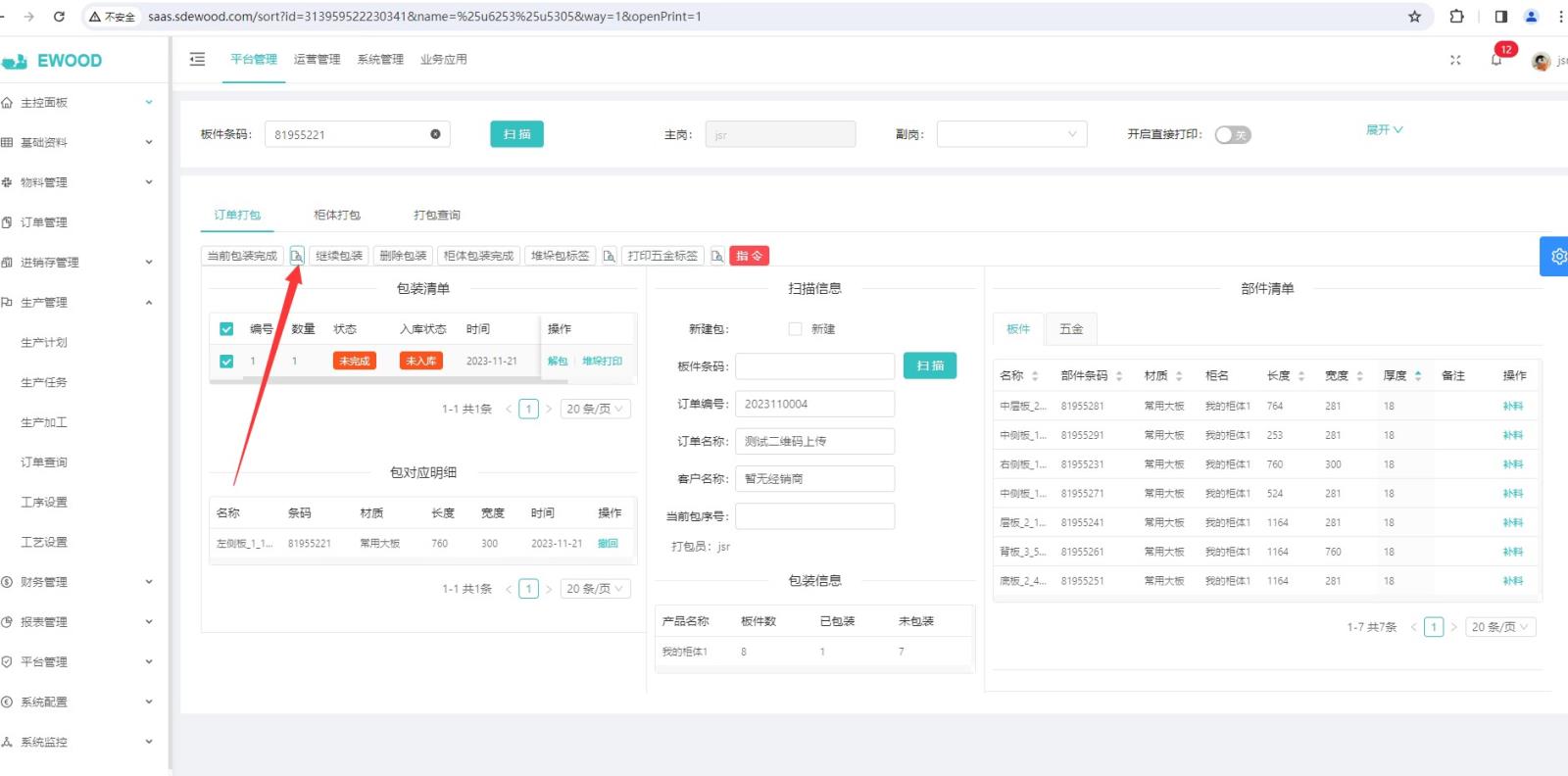Image resolution: width=1568 pixels, height=776 pixels.
Task: Switch to the 打包查询 tab
Action: pos(437,215)
